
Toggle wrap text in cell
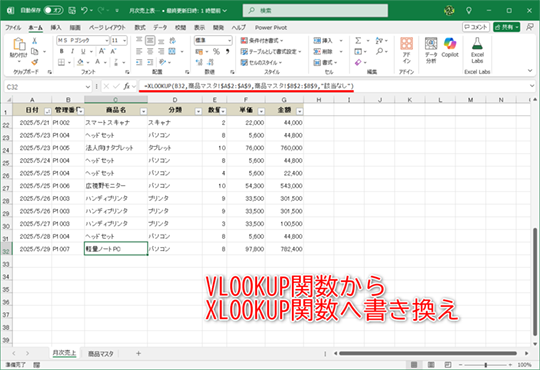click(x=173, y=41)
